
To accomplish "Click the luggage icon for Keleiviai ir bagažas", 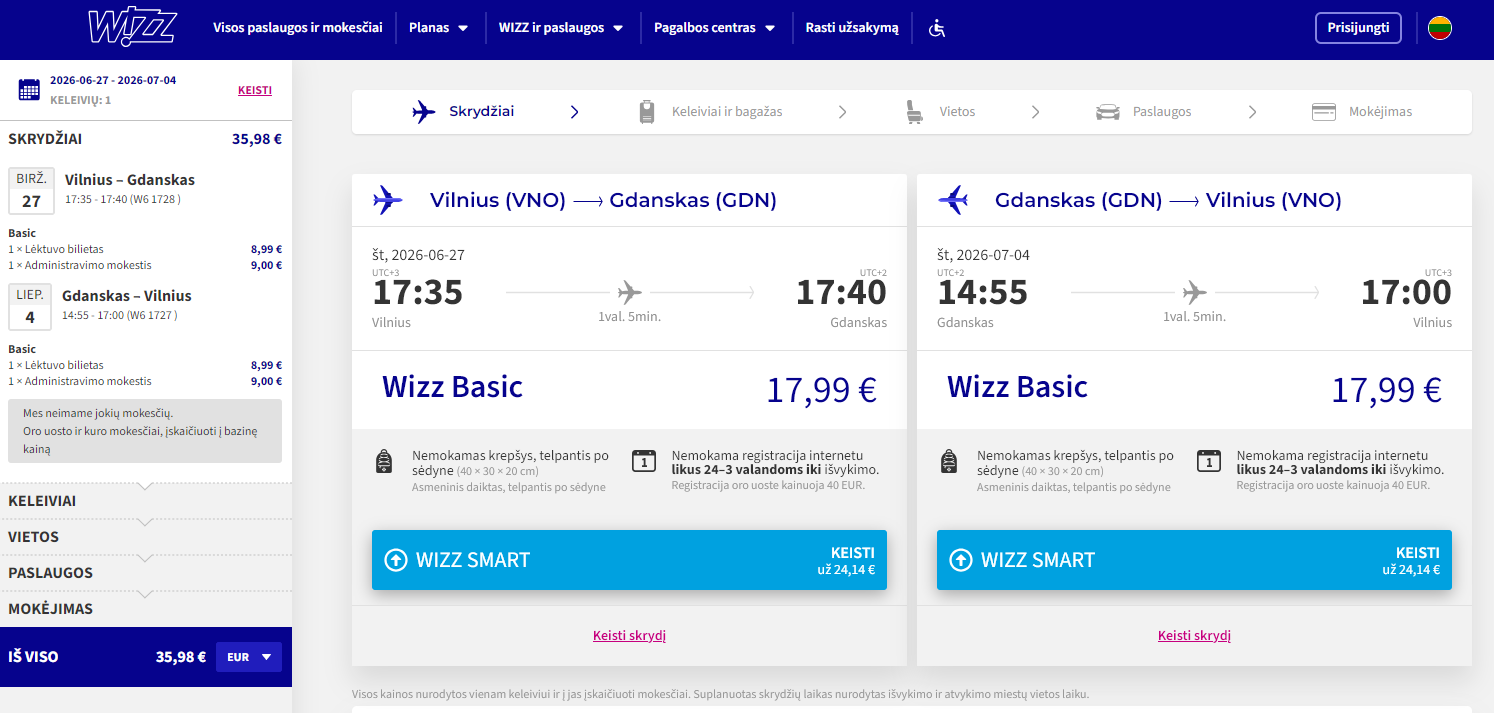I will 647,112.
